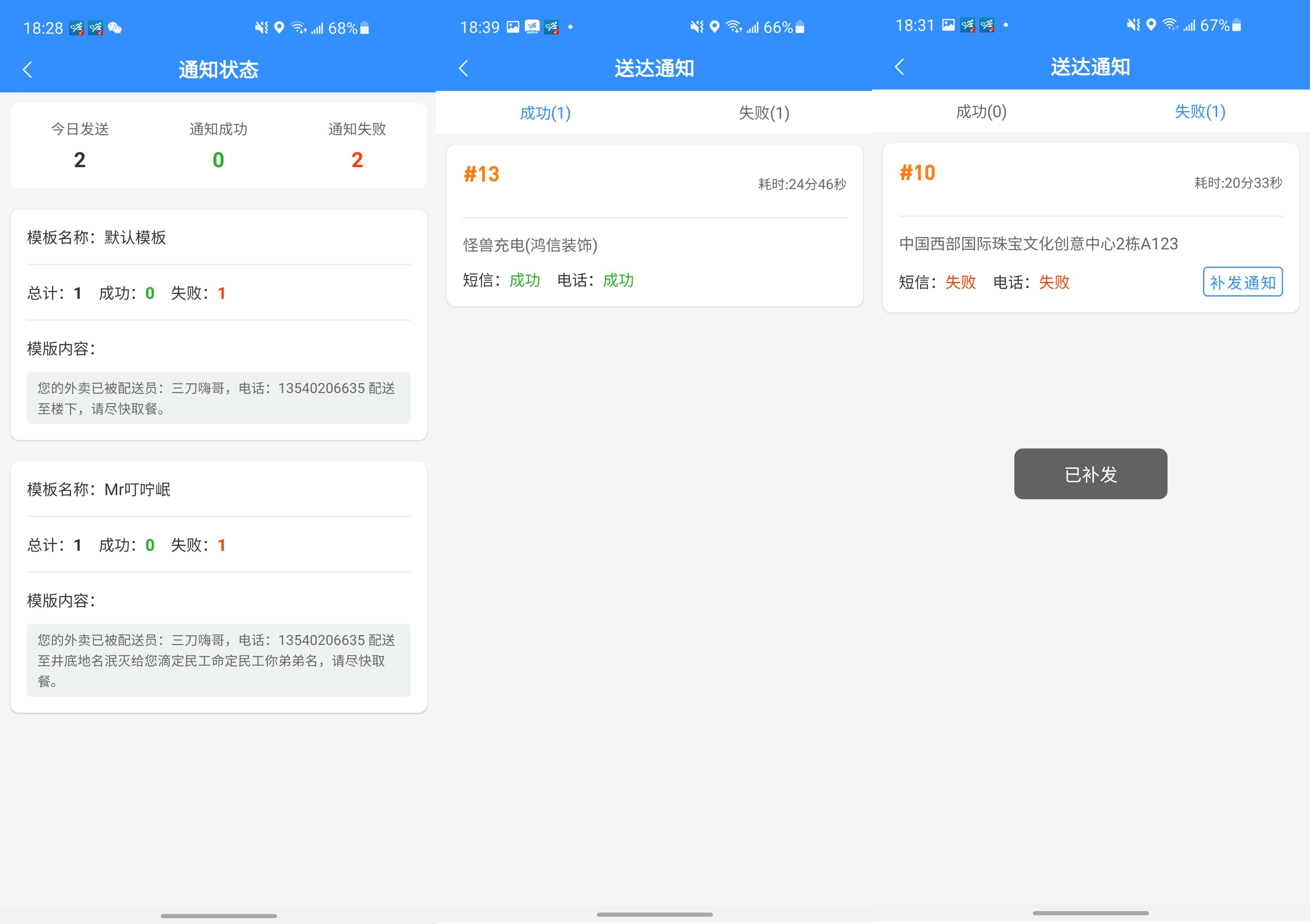Tap back arrow on 18:39 送达通知 screen
The height and width of the screenshot is (924, 1311).
point(463,69)
